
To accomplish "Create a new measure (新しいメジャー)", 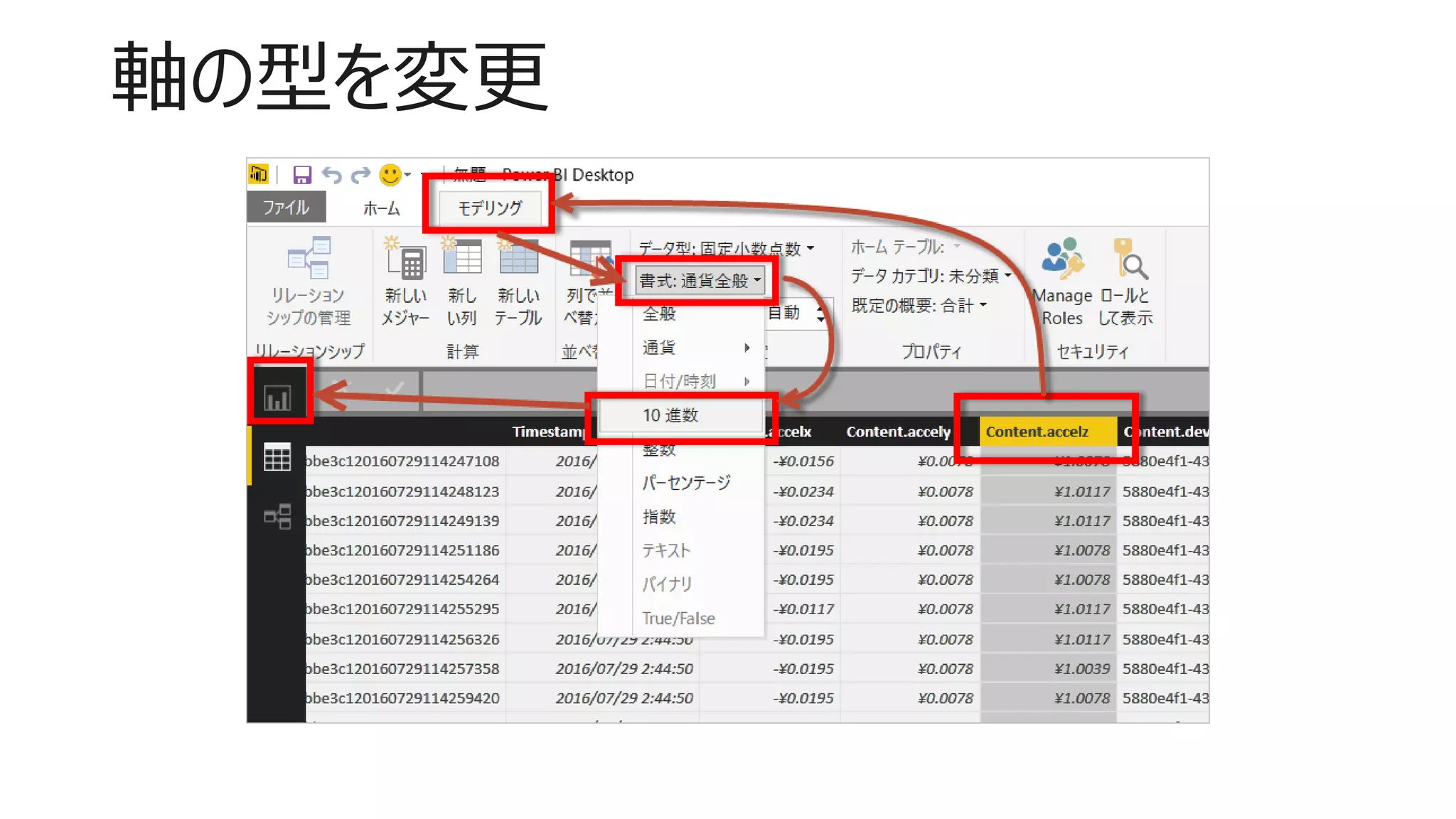I will pos(405,282).
